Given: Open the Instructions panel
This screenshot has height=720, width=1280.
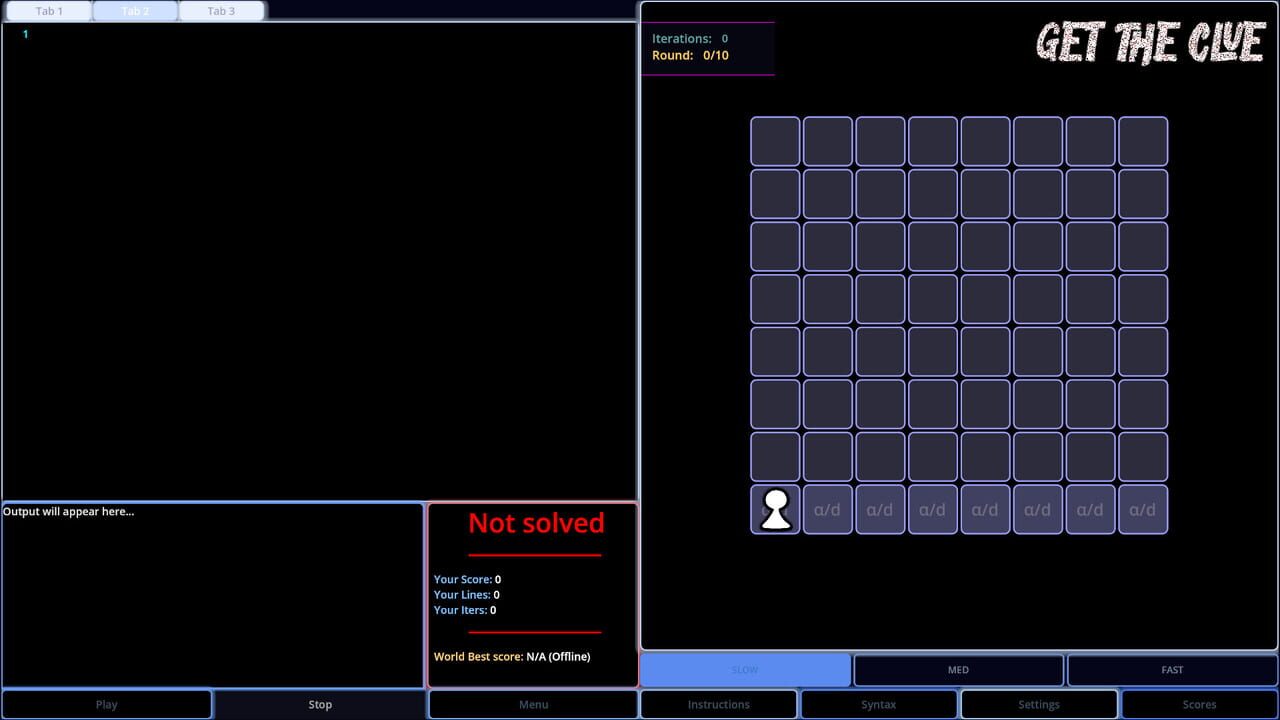Looking at the screenshot, I should pos(718,704).
